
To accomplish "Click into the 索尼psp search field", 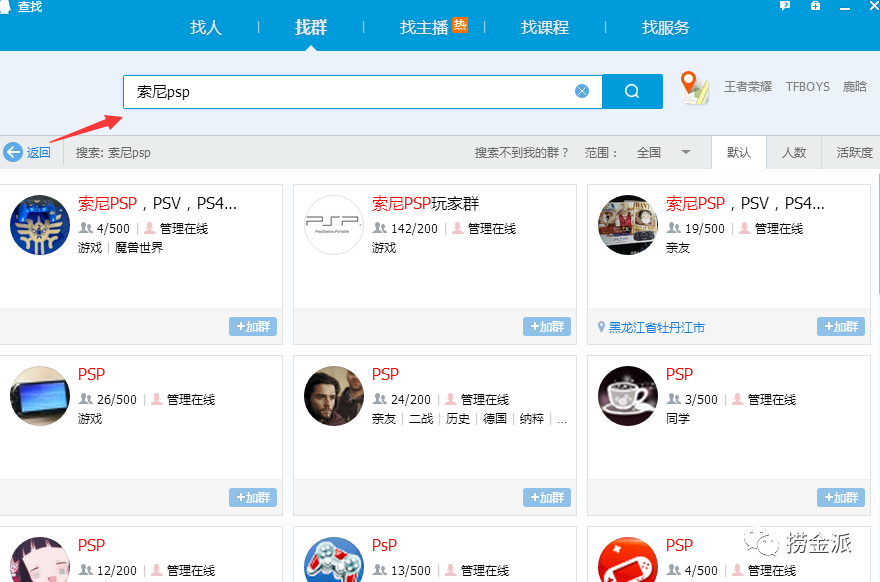I will click(x=350, y=91).
